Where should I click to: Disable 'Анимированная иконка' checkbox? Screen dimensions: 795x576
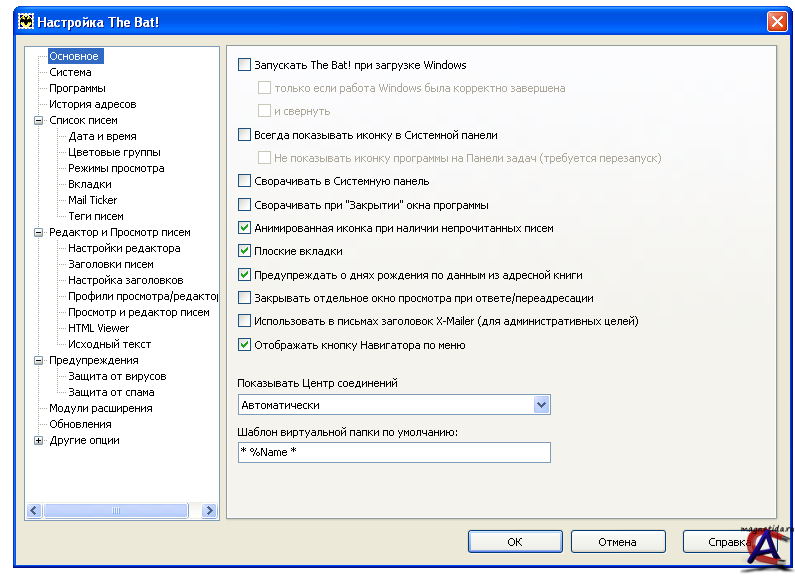click(x=245, y=228)
